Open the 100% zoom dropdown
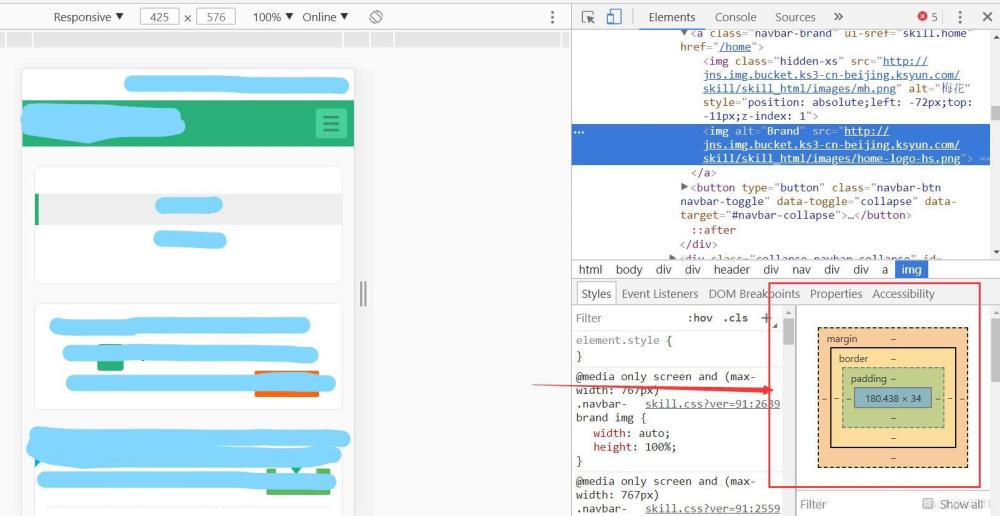Screen dimensions: 1000x516 273,17
